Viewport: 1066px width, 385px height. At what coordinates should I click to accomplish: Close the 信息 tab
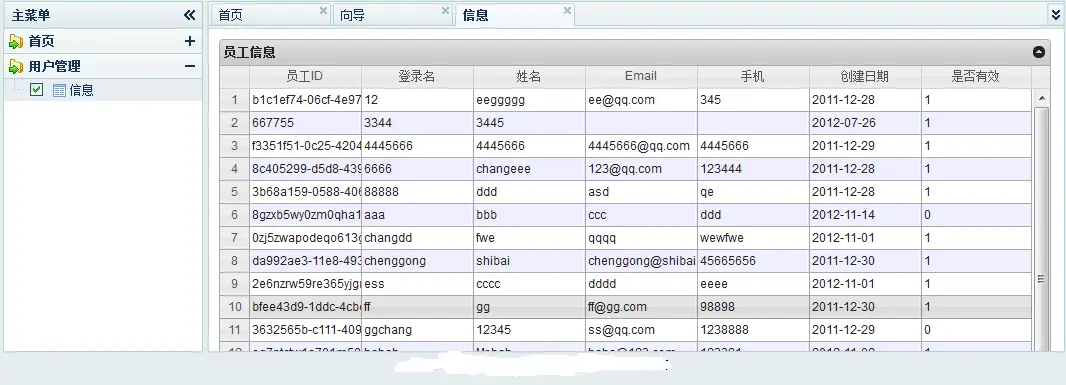click(x=567, y=10)
